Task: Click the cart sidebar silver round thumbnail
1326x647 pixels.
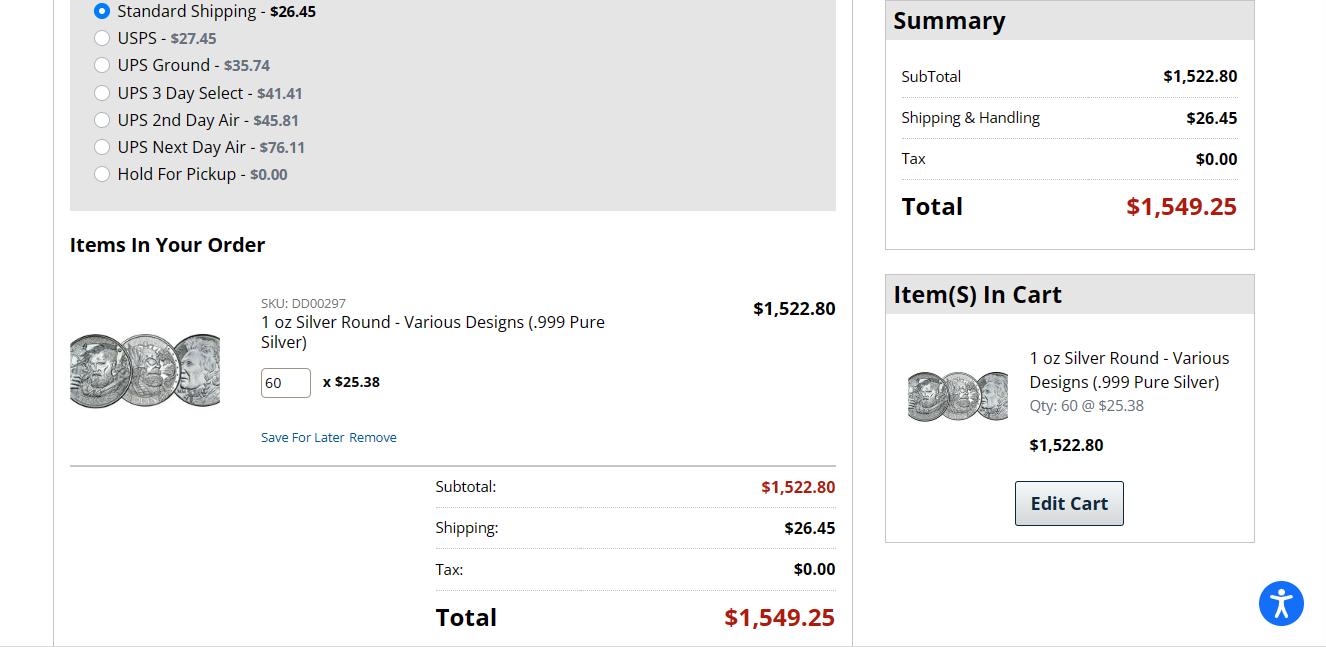Action: (x=957, y=395)
